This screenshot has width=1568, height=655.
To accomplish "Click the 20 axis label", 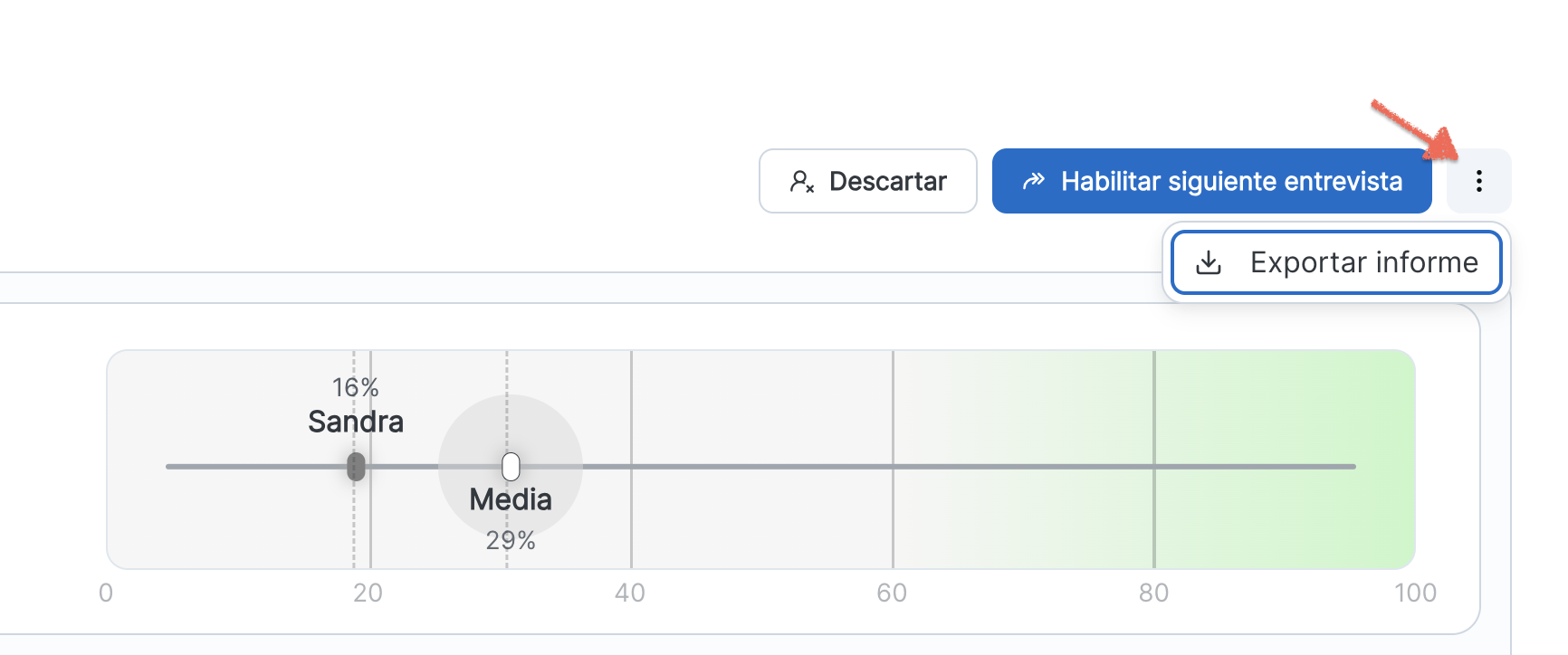I will pyautogui.click(x=368, y=593).
